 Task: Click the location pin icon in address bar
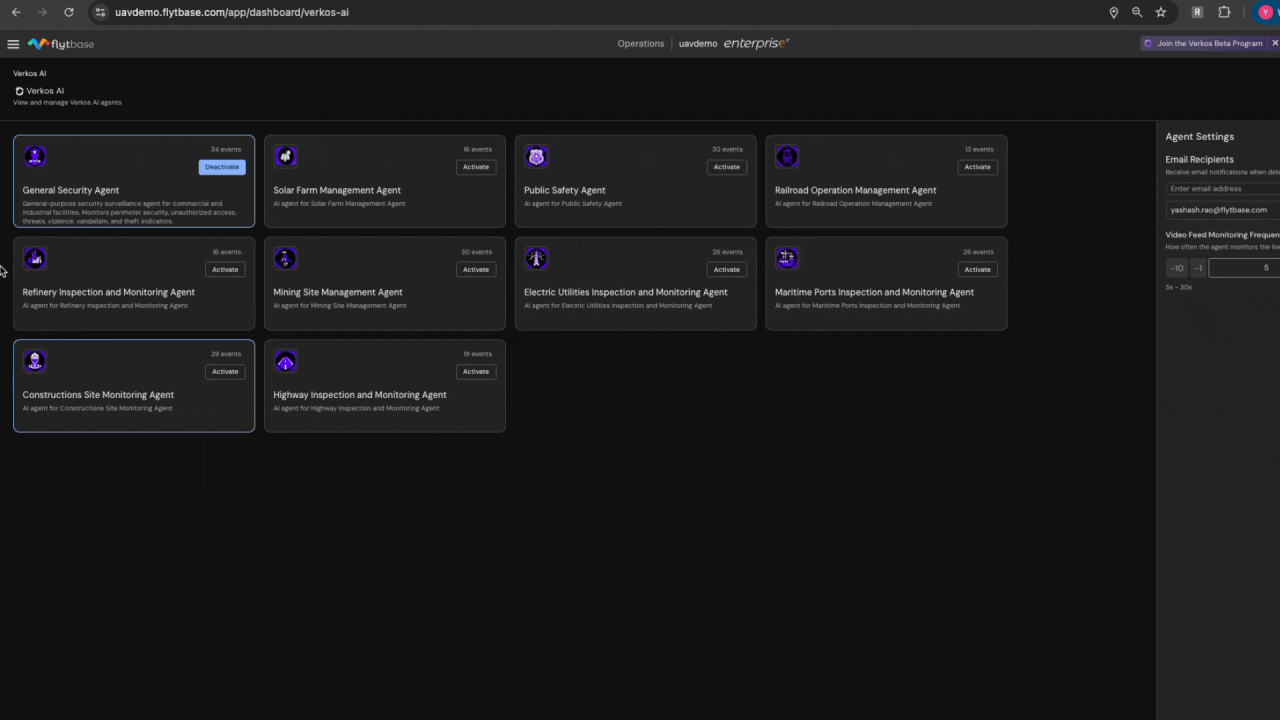[1113, 12]
